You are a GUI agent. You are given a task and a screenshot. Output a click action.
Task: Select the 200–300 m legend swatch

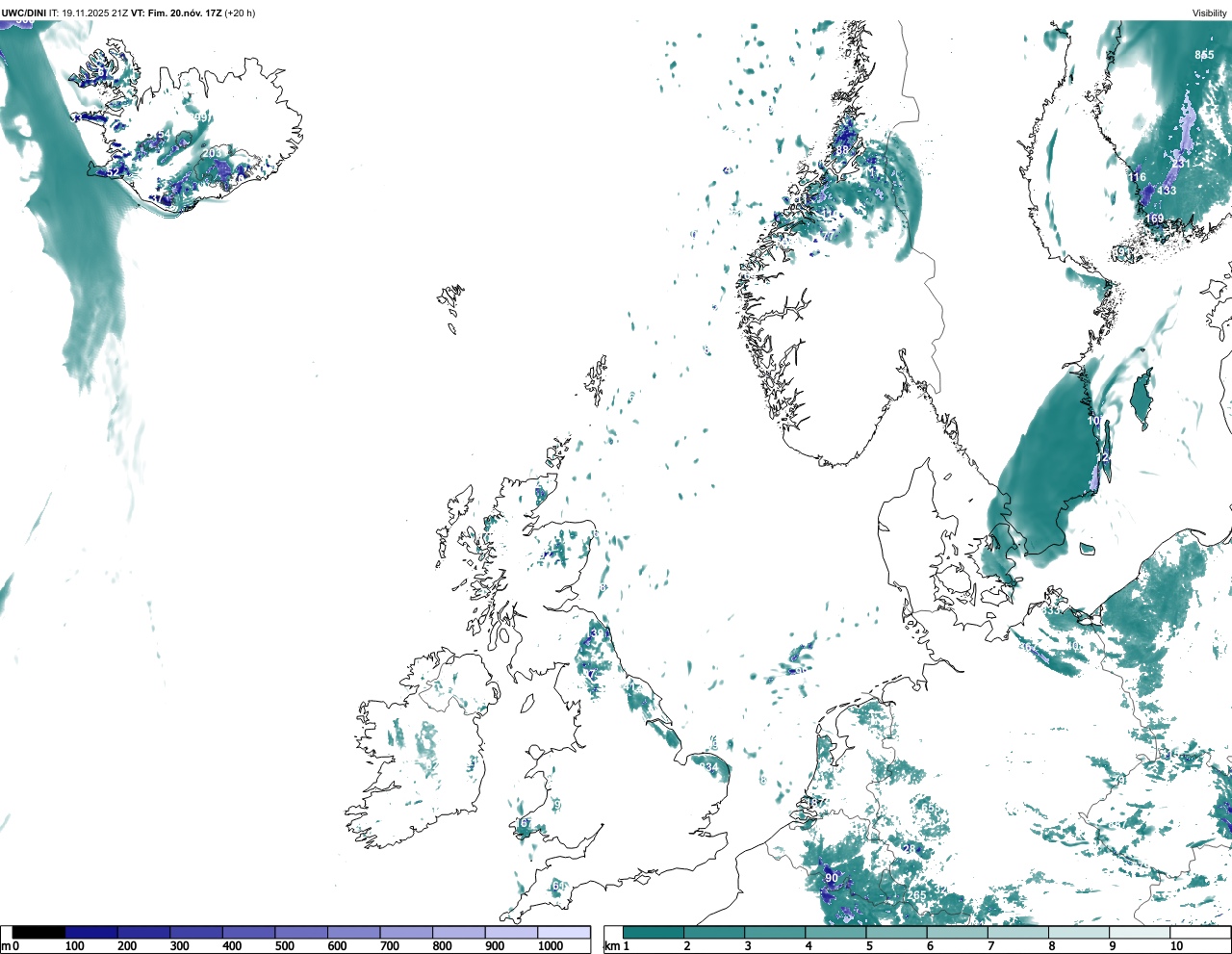[x=143, y=932]
